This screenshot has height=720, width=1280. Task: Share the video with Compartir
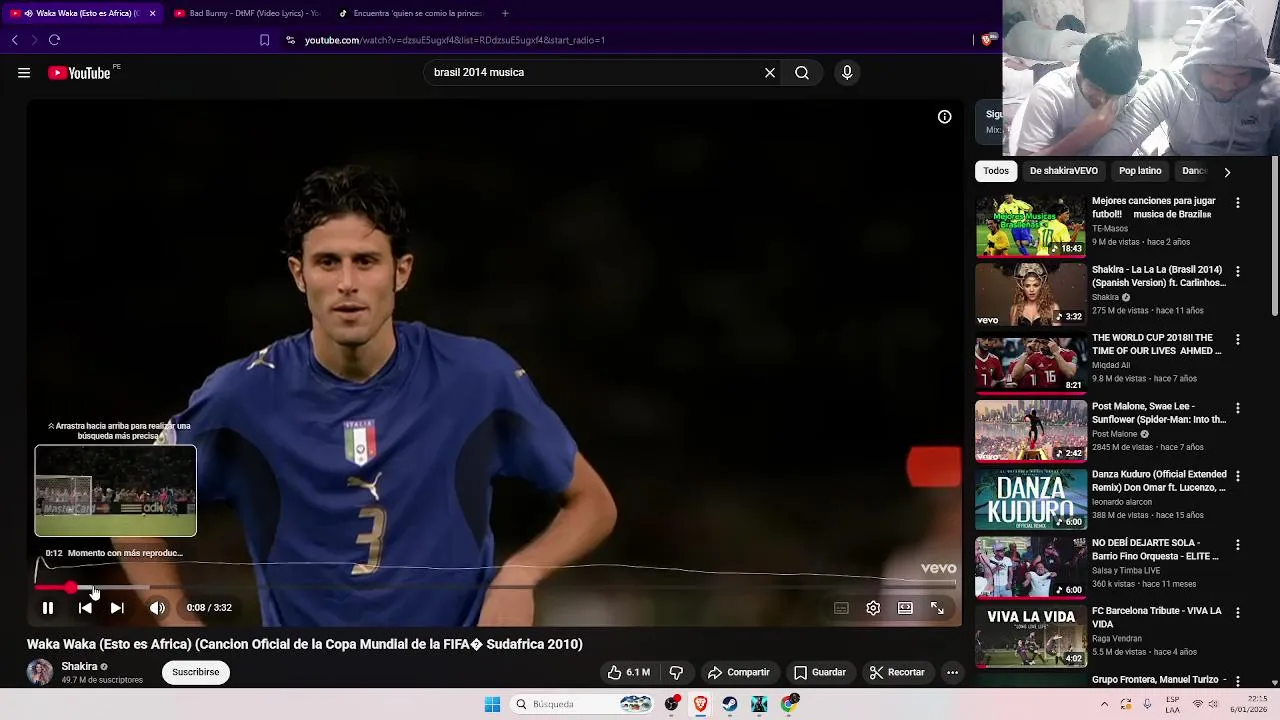738,672
